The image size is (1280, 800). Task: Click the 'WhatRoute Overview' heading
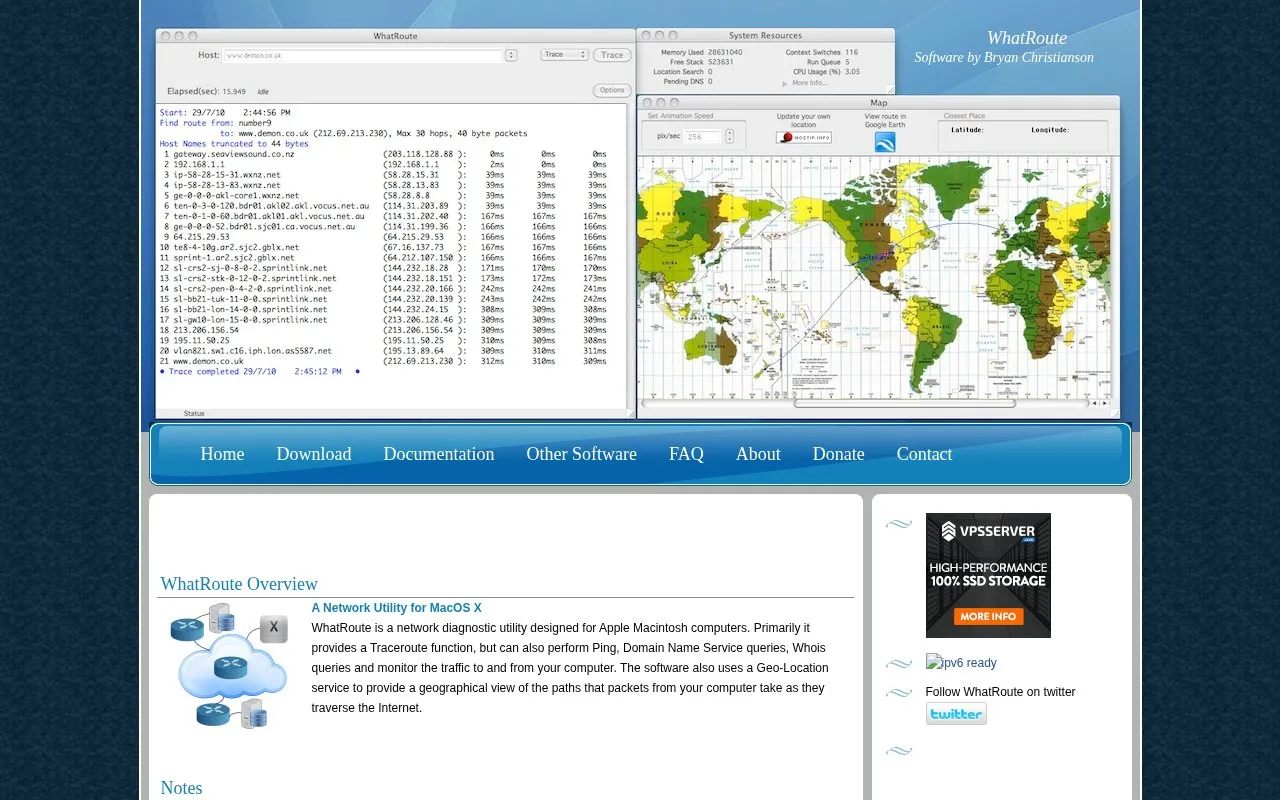pos(239,584)
